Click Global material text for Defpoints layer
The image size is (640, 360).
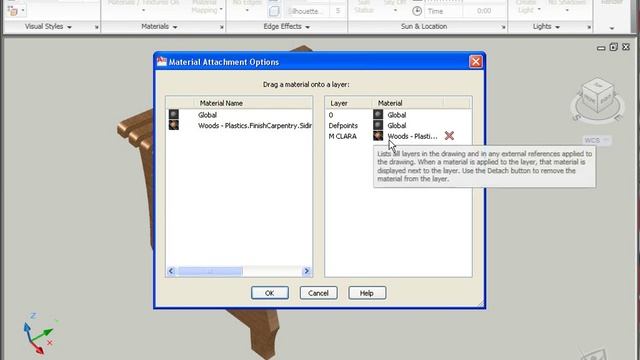[x=397, y=125]
